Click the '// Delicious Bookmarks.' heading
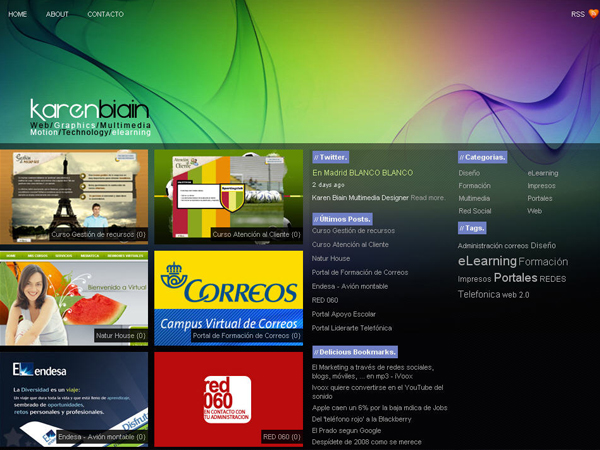This screenshot has width=600, height=450. (355, 352)
